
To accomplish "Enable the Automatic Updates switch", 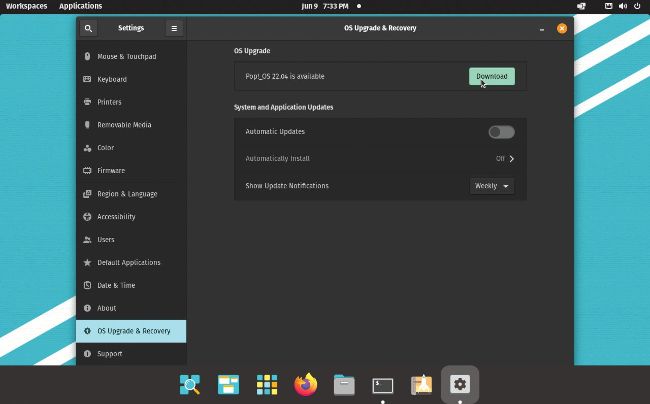I will pos(501,132).
